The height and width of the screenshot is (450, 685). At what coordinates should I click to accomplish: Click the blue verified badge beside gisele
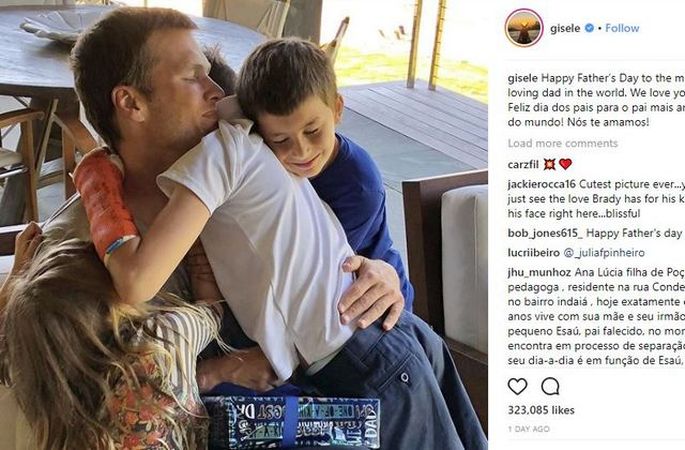[589, 28]
